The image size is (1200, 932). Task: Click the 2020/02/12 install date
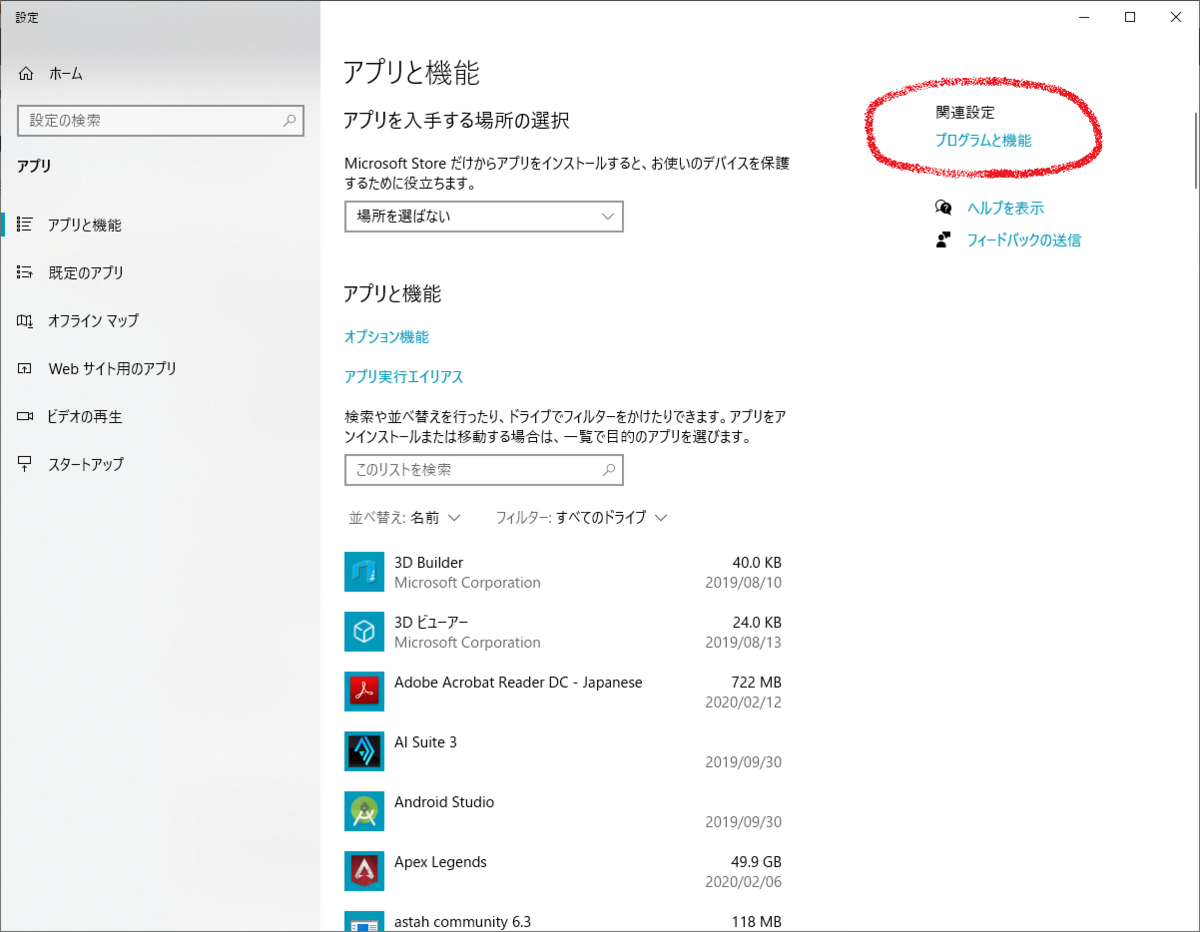pyautogui.click(x=744, y=702)
